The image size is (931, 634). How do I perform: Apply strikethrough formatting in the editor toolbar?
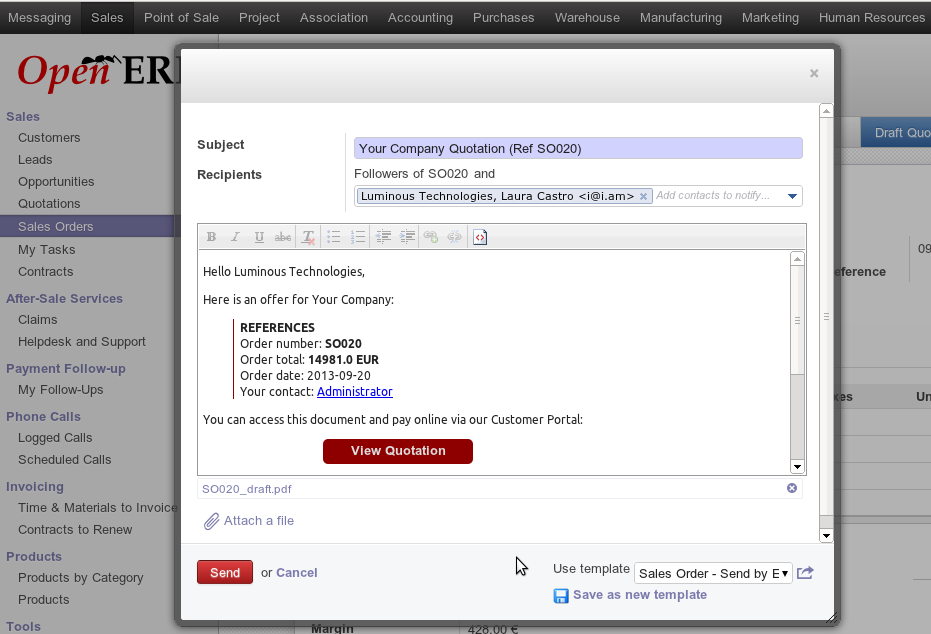point(283,237)
